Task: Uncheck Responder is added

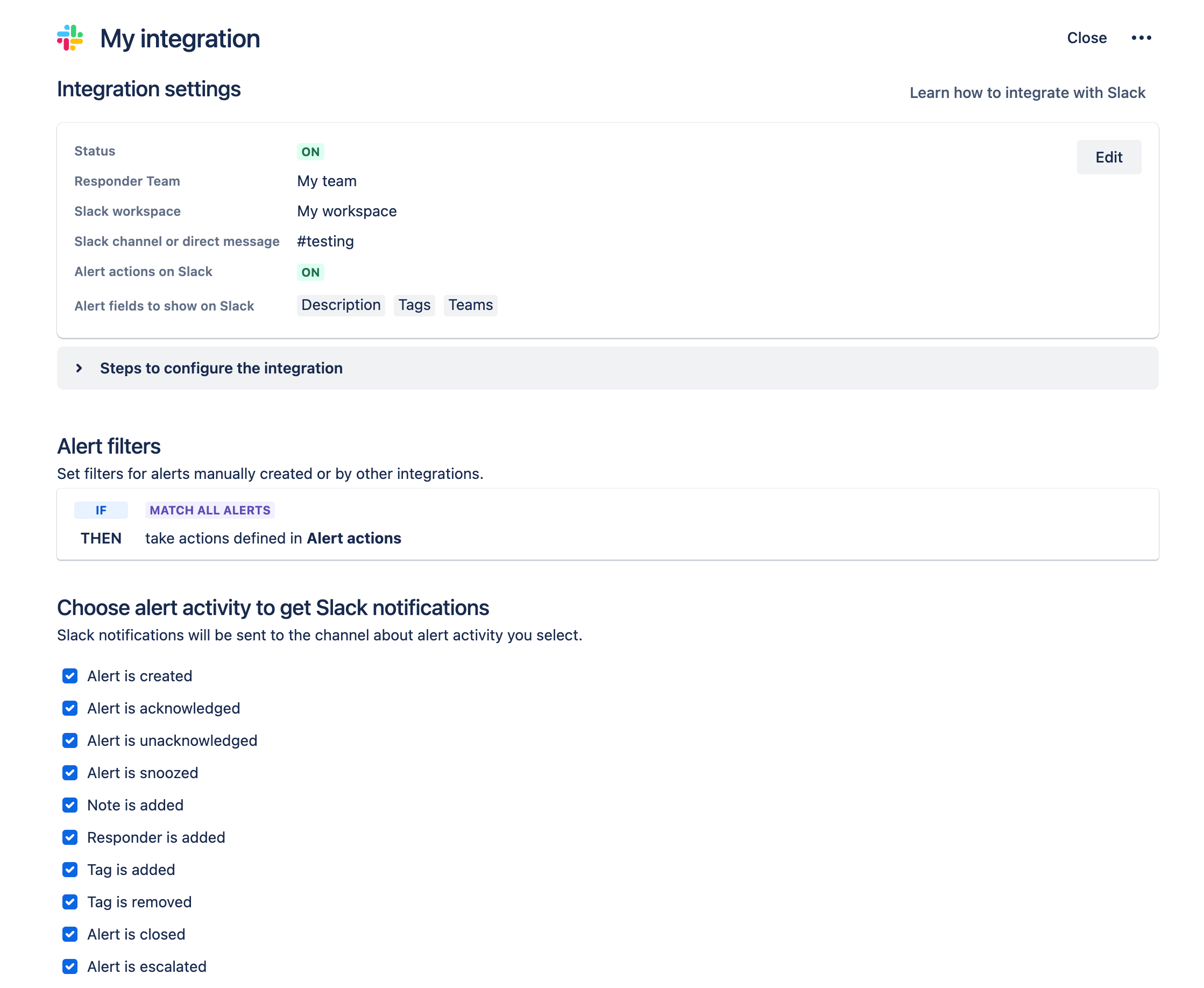Action: [x=69, y=837]
